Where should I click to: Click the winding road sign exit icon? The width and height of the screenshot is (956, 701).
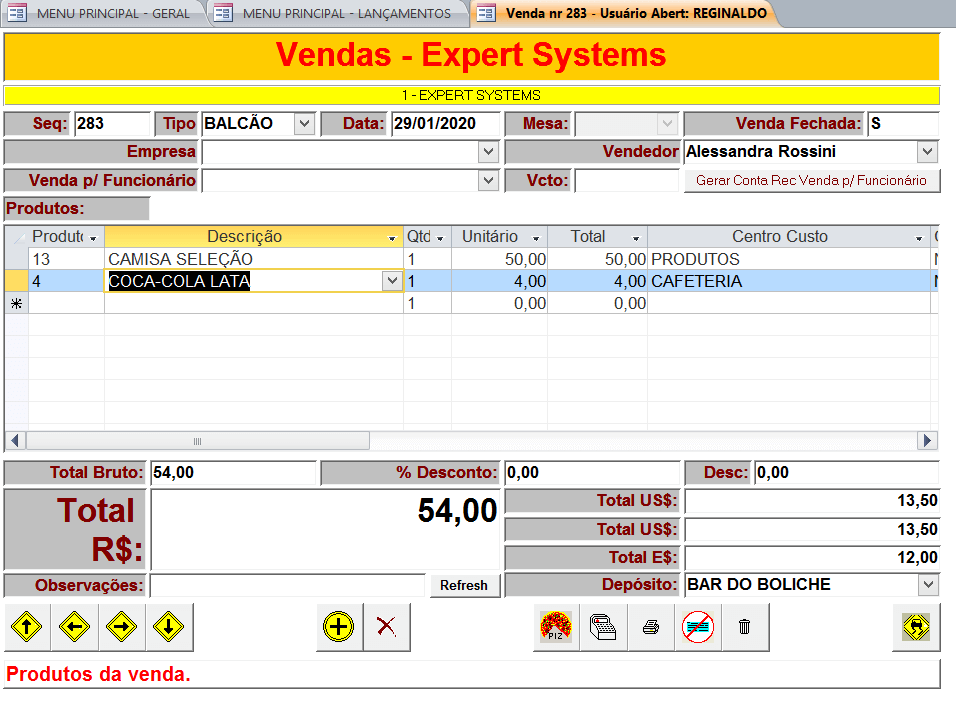pos(916,627)
